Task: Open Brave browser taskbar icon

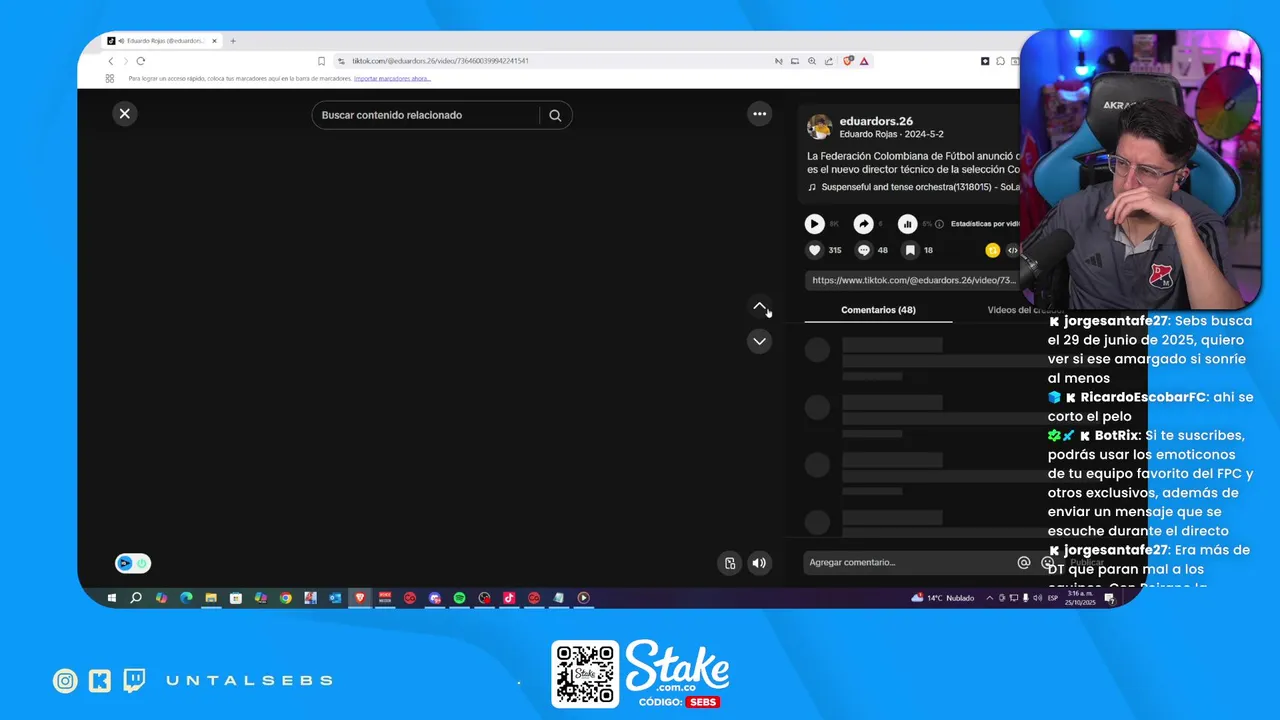Action: [360, 598]
